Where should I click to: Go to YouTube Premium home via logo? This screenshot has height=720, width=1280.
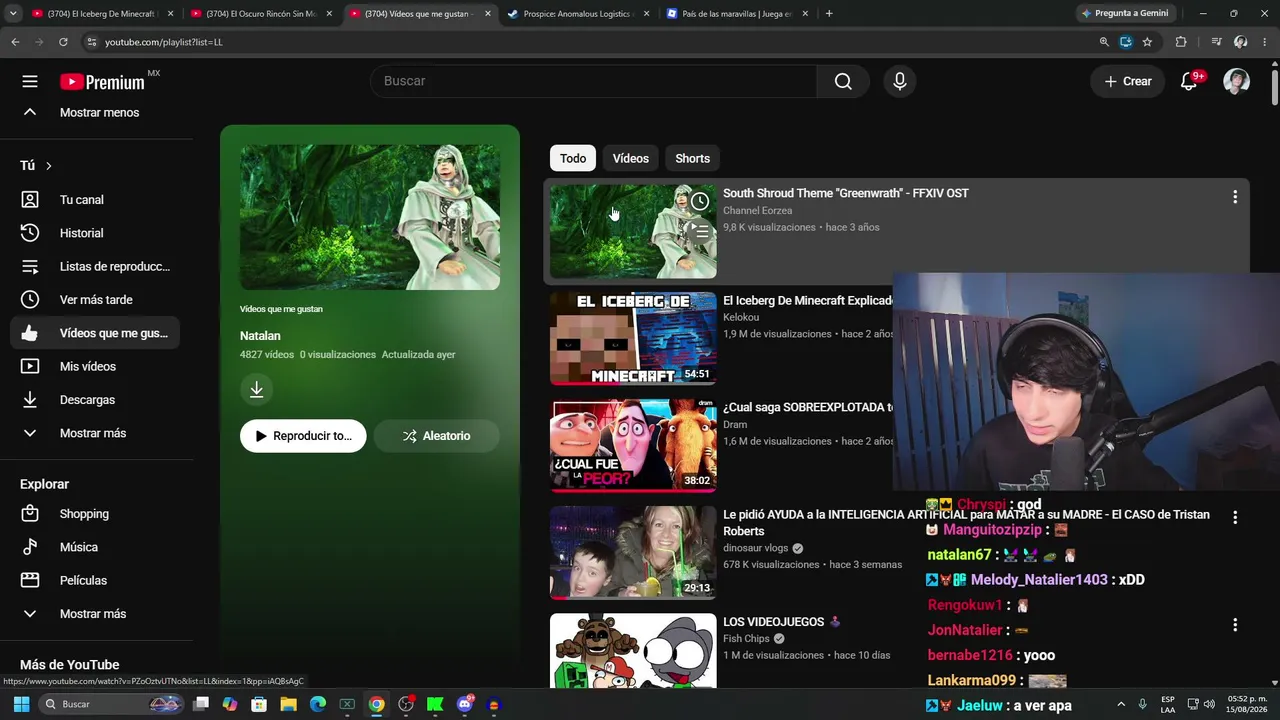point(103,82)
